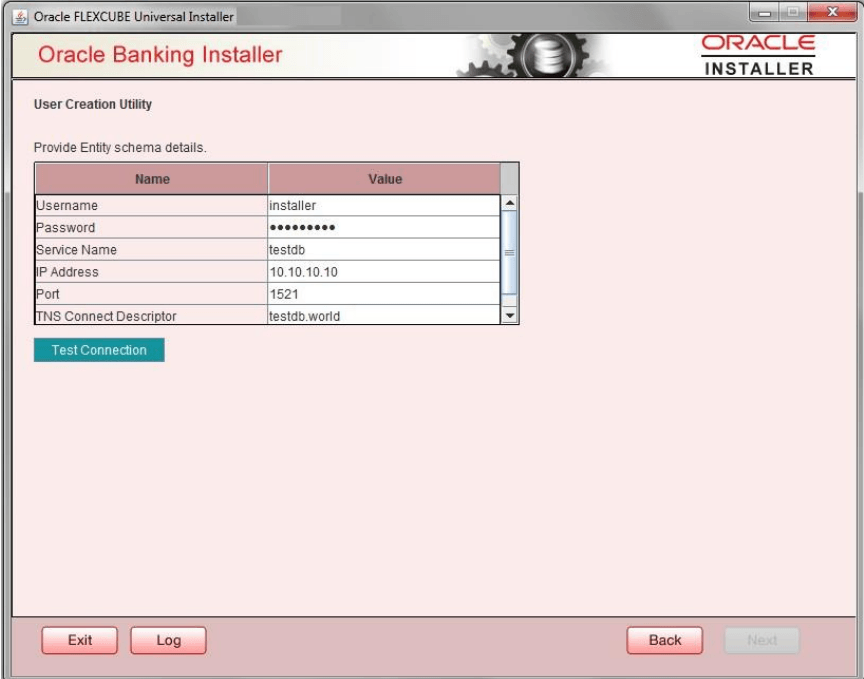Click the 'Username' name cell

click(152, 206)
